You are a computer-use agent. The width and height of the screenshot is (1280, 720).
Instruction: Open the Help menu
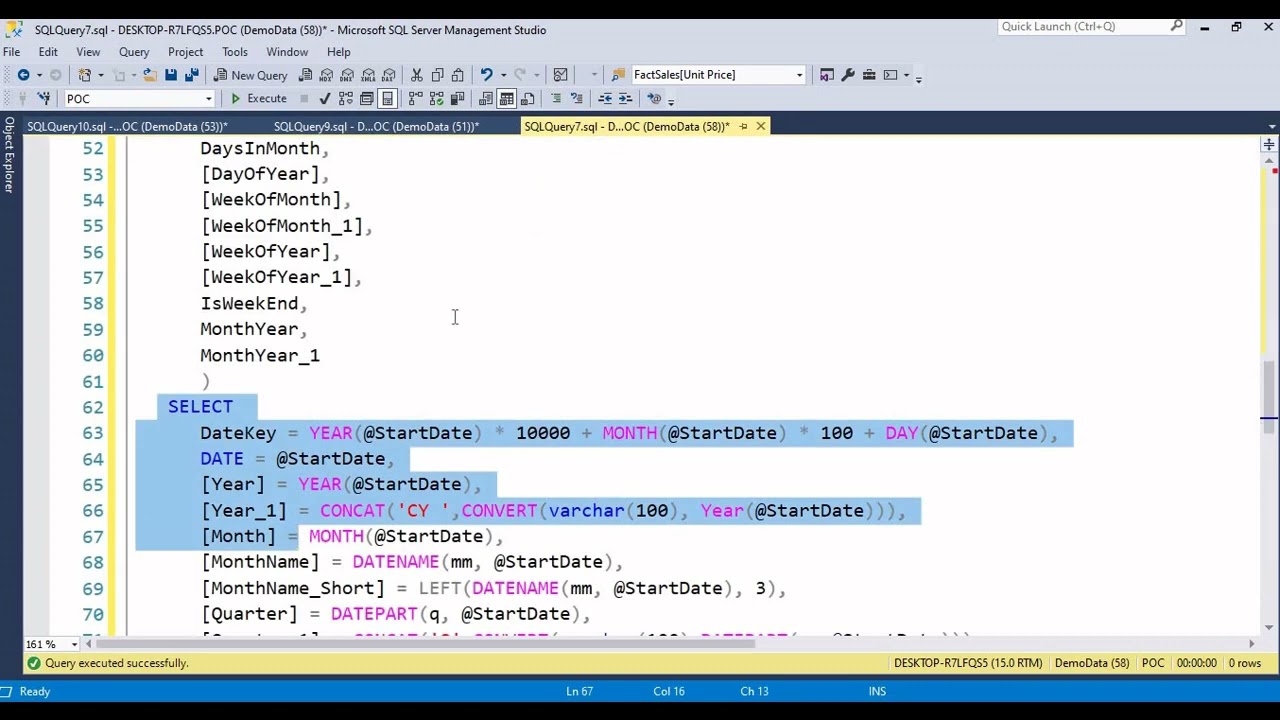click(338, 52)
